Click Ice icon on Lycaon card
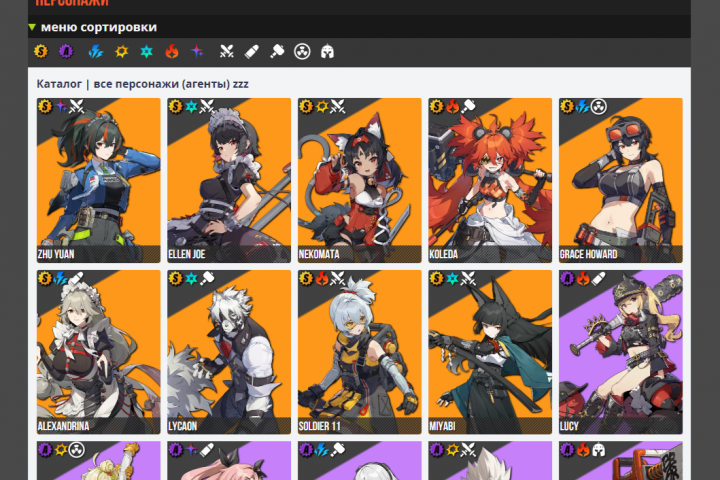 (191, 278)
